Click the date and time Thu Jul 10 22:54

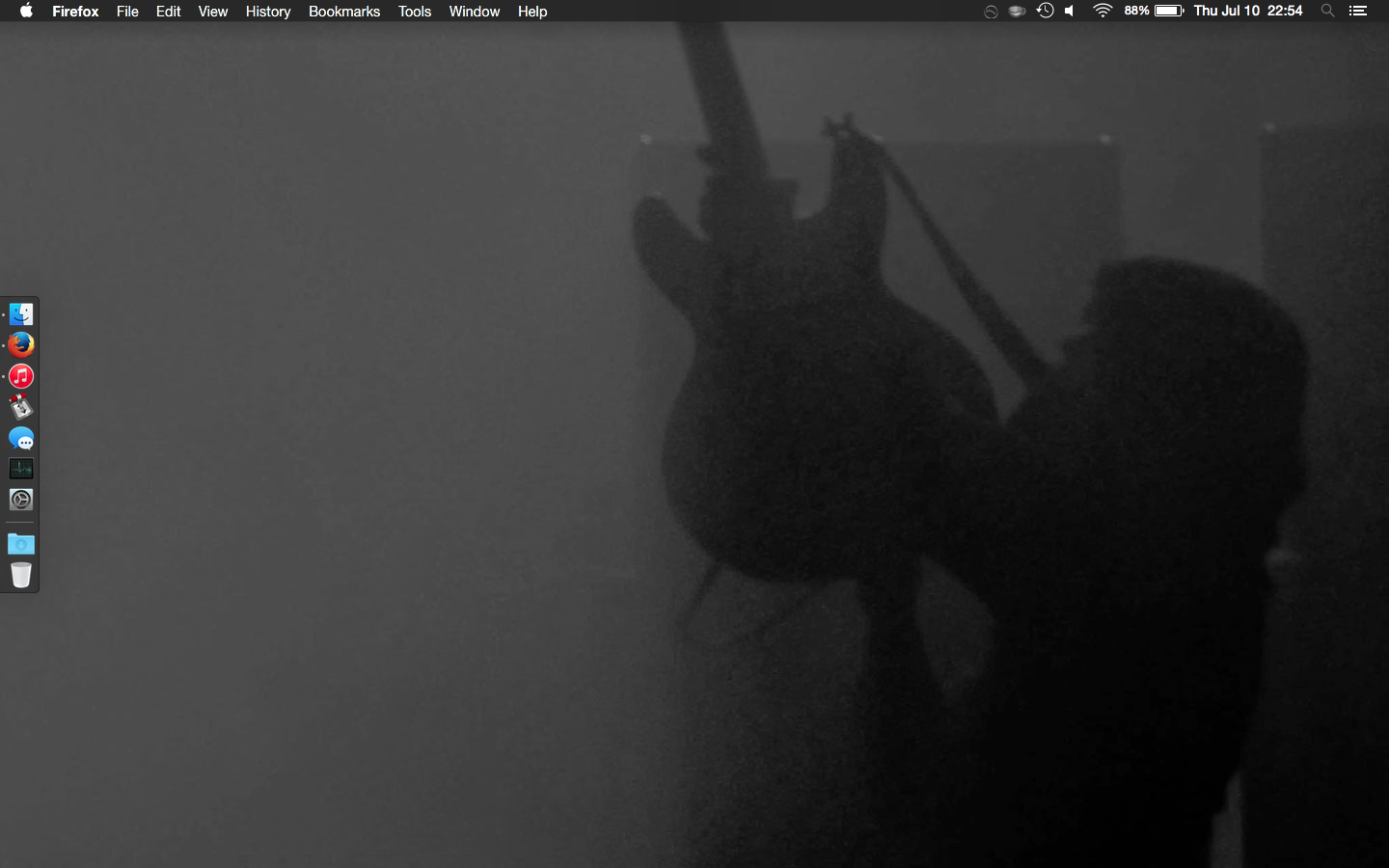pos(1248,11)
